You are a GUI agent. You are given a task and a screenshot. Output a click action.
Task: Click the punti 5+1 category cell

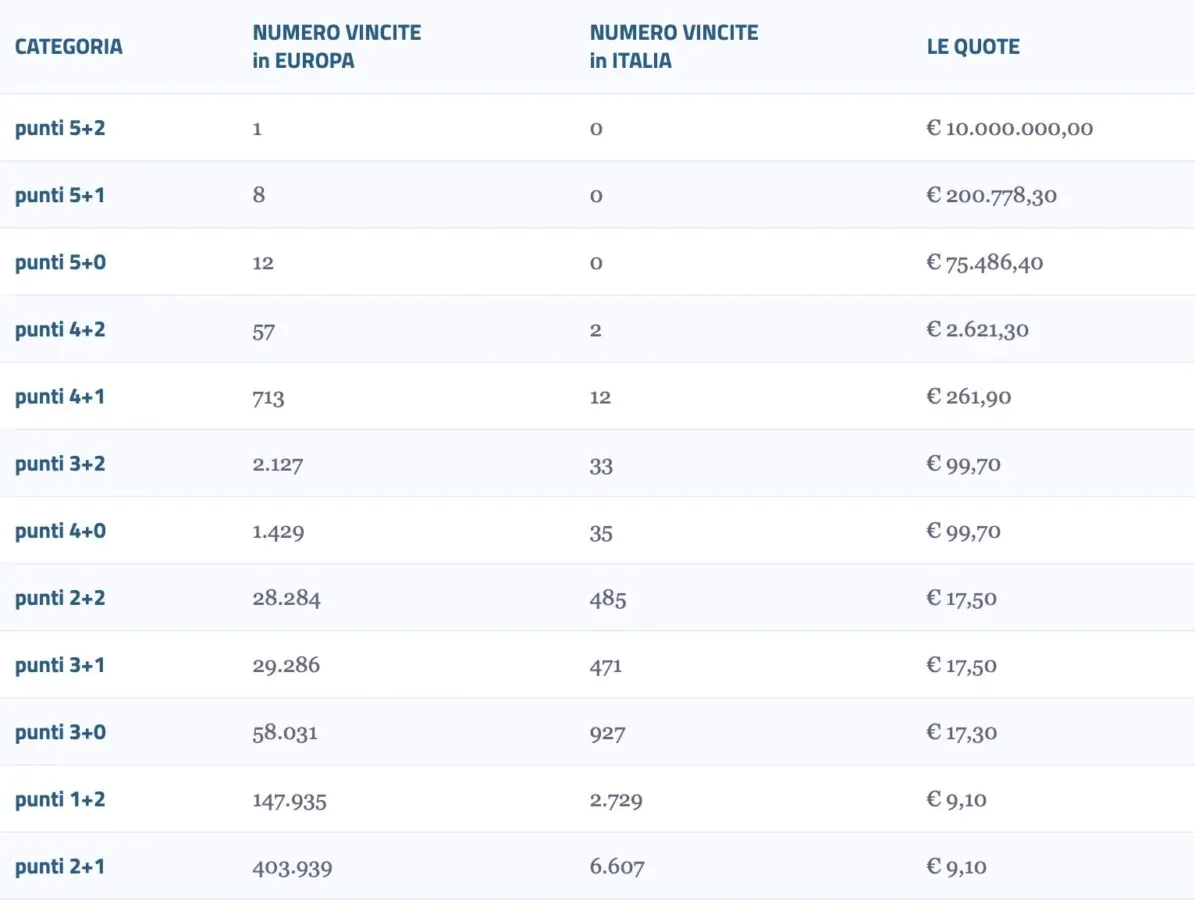[59, 195]
